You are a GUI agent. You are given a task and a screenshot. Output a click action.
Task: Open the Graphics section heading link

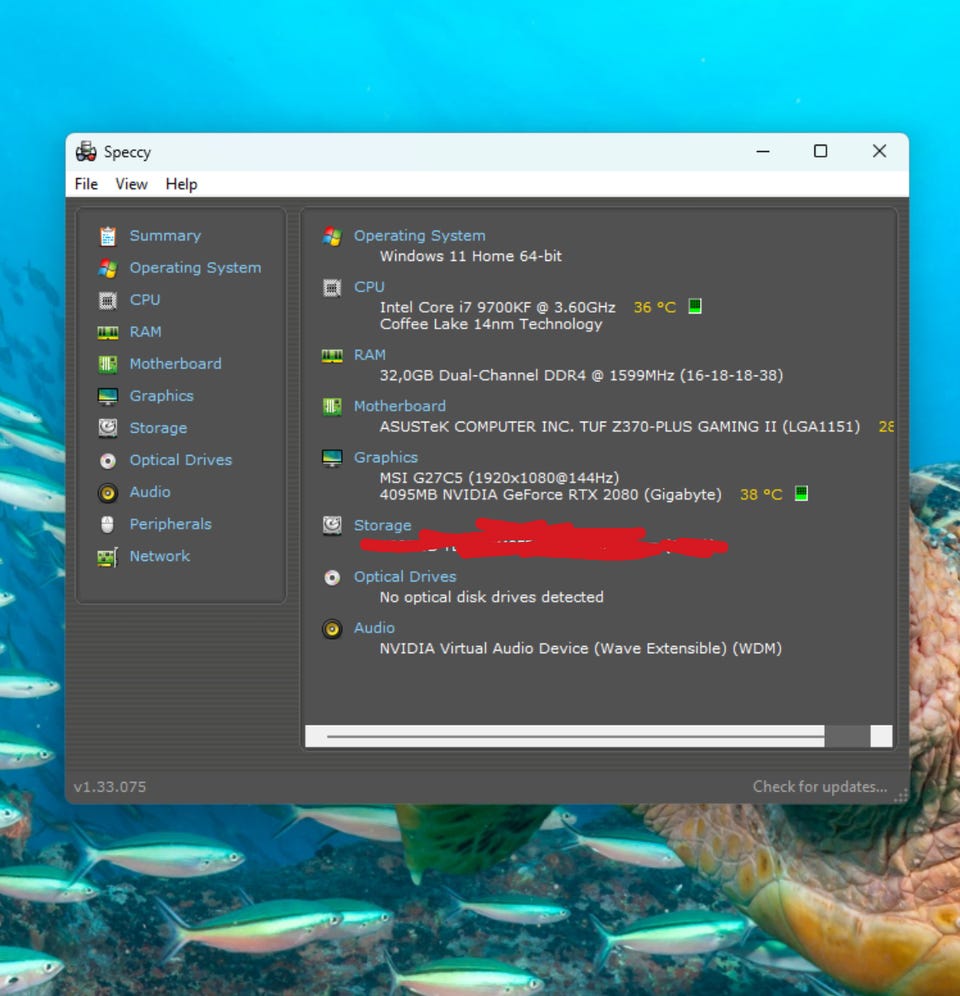tap(385, 457)
